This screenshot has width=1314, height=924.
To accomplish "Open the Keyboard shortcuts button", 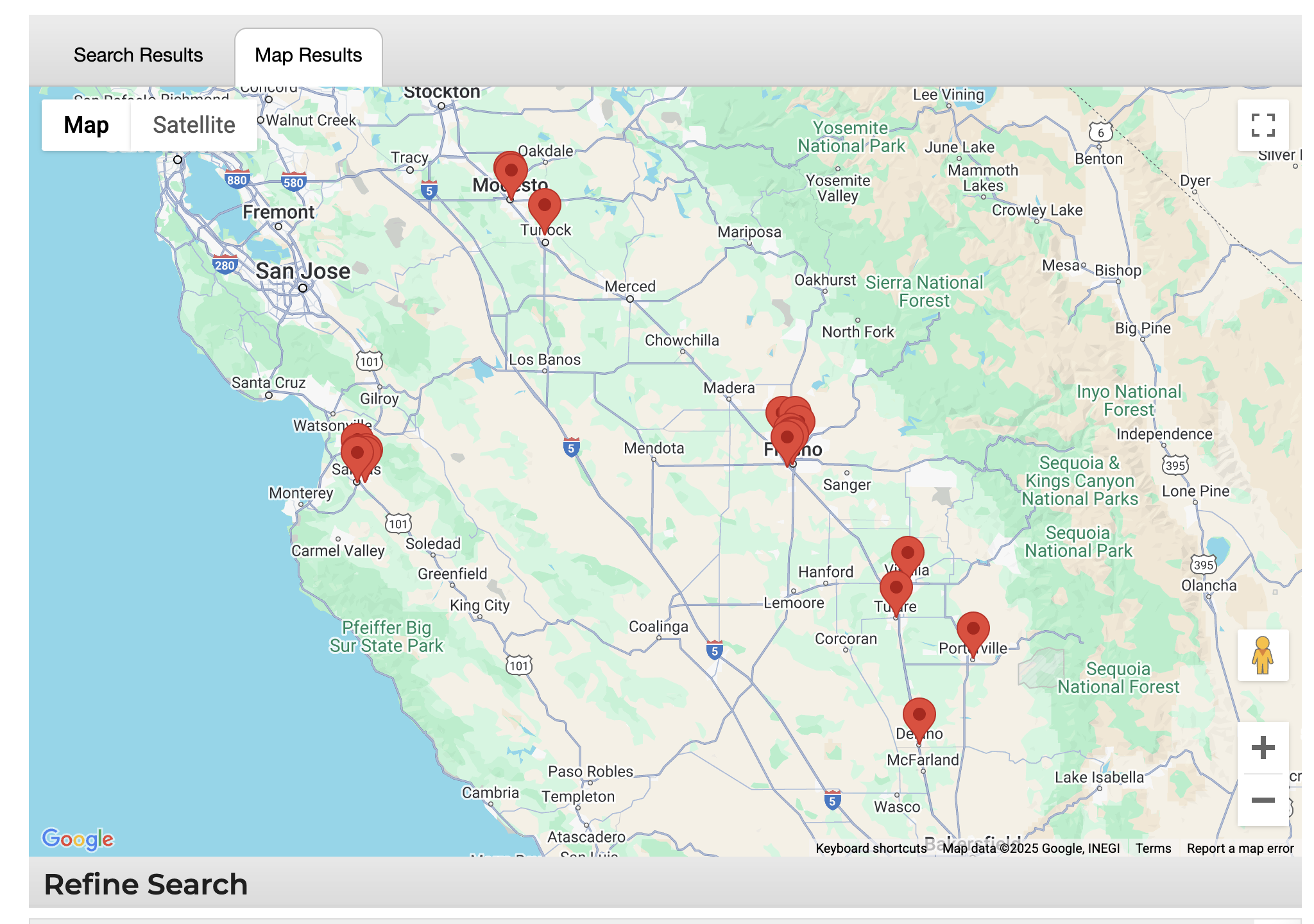I will 871,848.
